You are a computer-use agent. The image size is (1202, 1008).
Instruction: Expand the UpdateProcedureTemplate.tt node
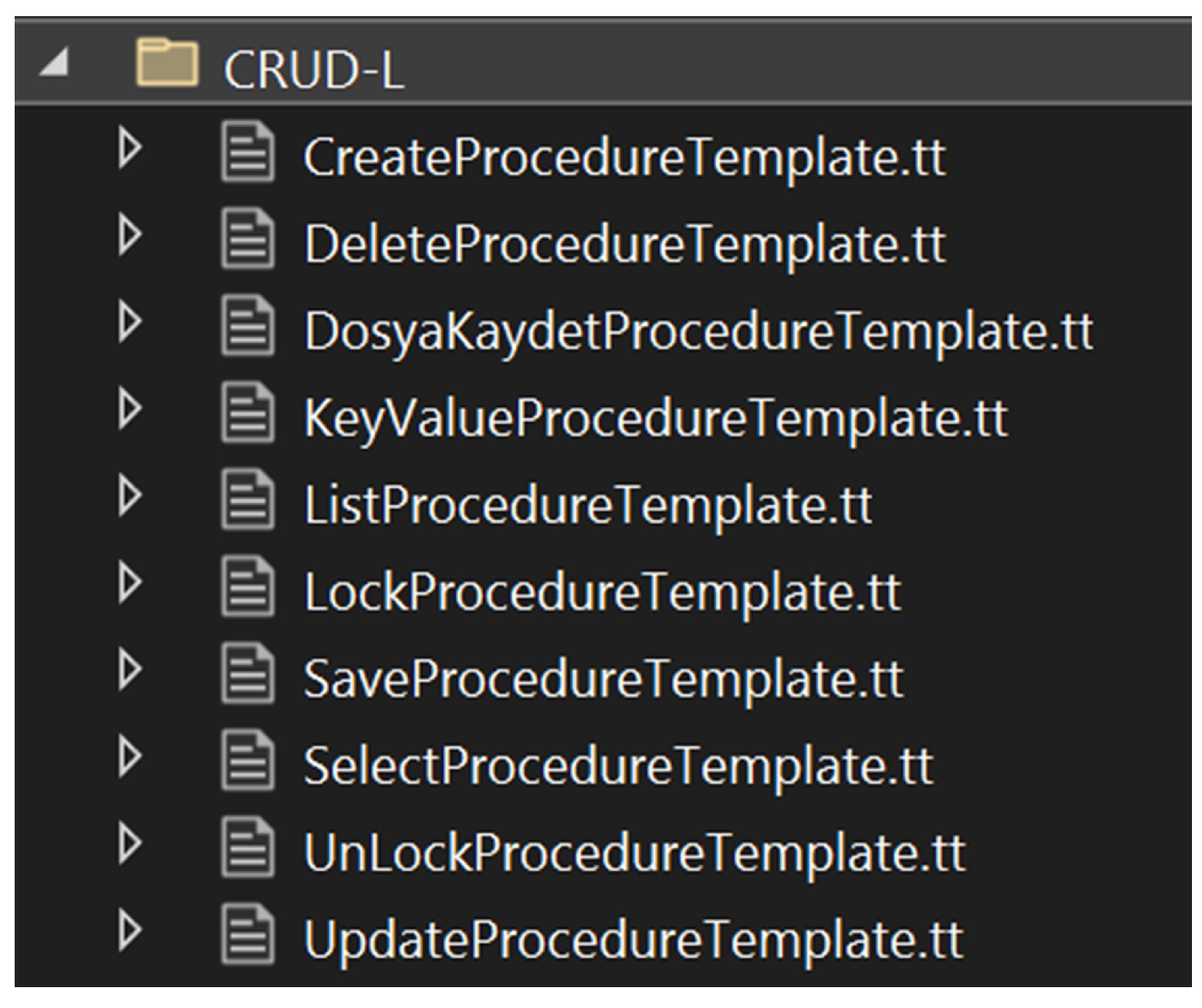(130, 932)
